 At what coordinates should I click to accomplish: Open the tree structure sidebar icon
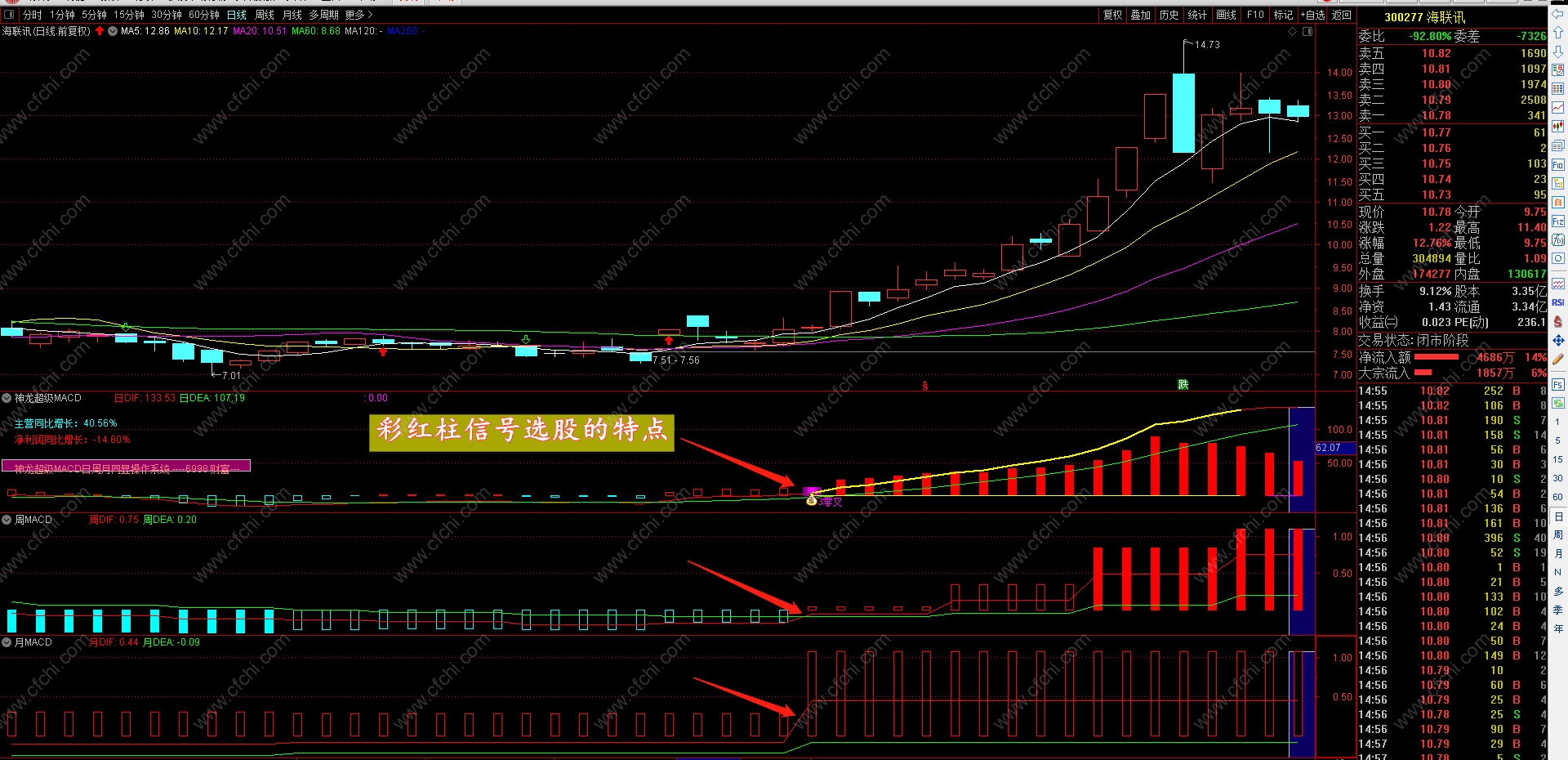coord(1558,183)
